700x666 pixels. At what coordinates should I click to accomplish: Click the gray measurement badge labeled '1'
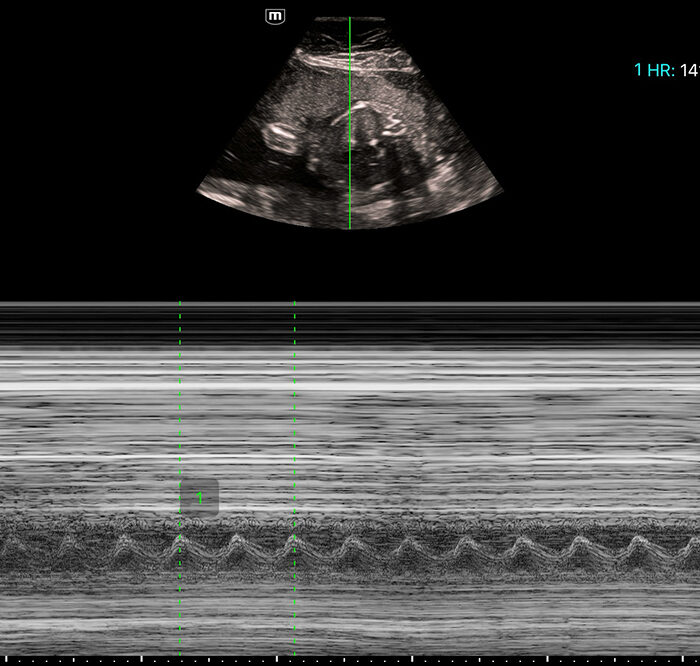[x=199, y=497]
